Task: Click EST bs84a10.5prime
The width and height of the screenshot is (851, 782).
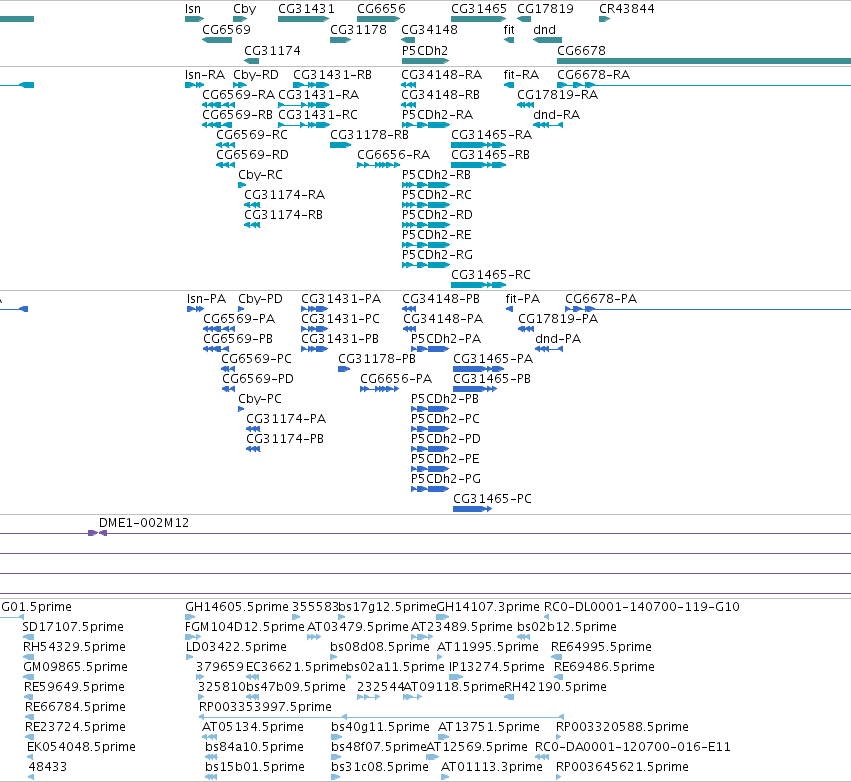Action: point(255,747)
